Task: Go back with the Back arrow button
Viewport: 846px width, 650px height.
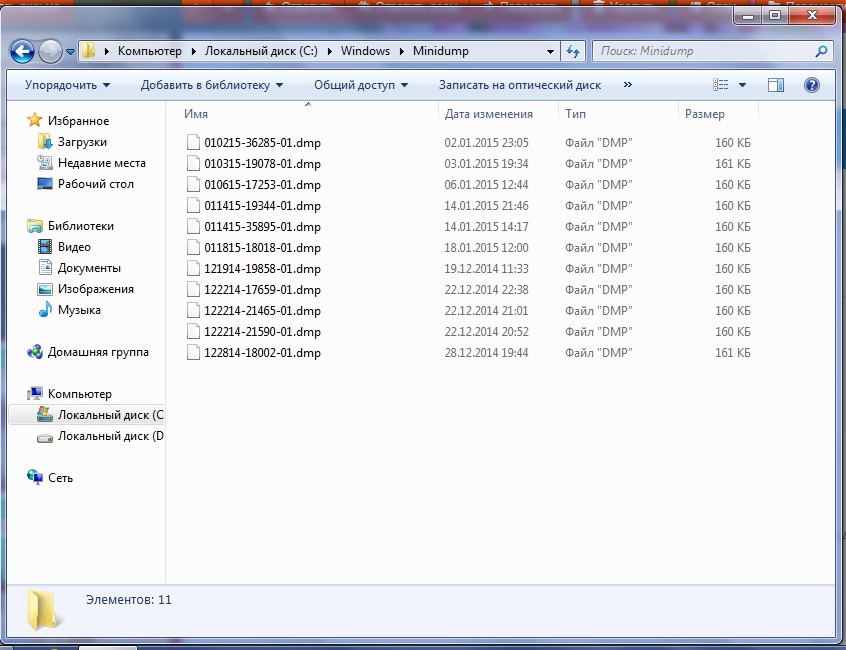Action: (22, 52)
